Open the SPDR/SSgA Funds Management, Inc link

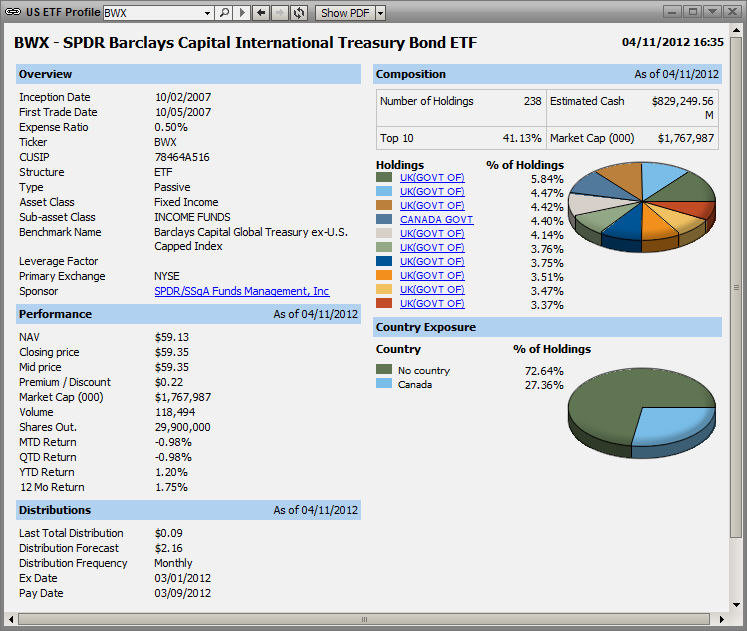click(242, 291)
